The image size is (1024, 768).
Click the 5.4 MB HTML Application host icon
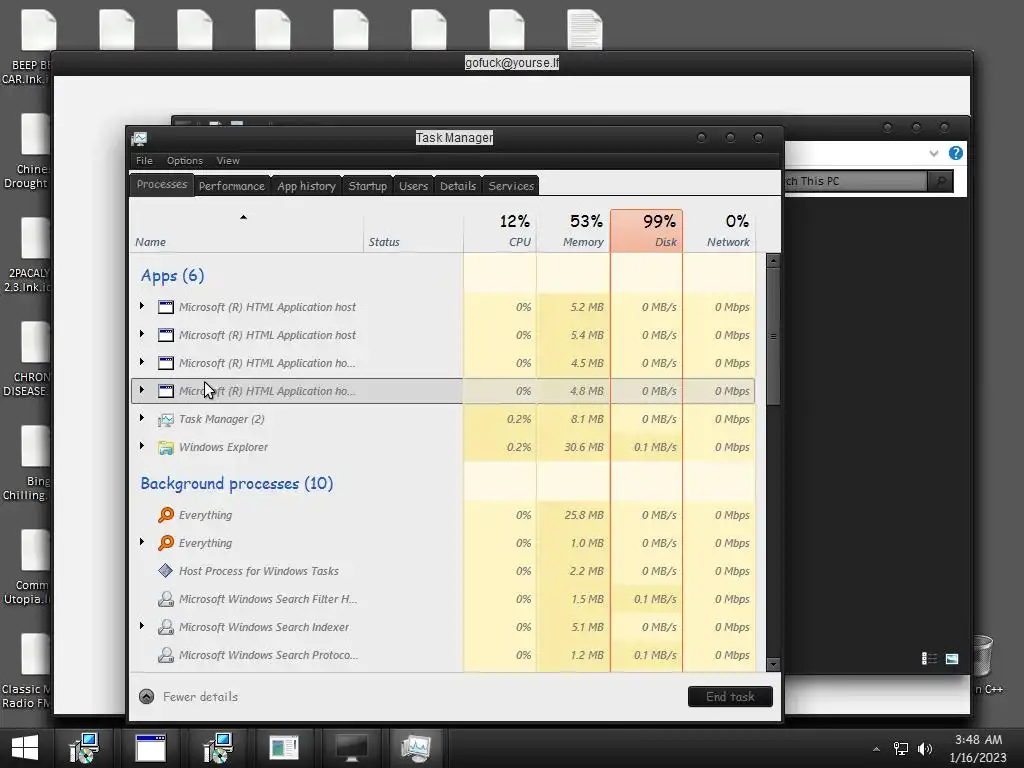coord(166,335)
